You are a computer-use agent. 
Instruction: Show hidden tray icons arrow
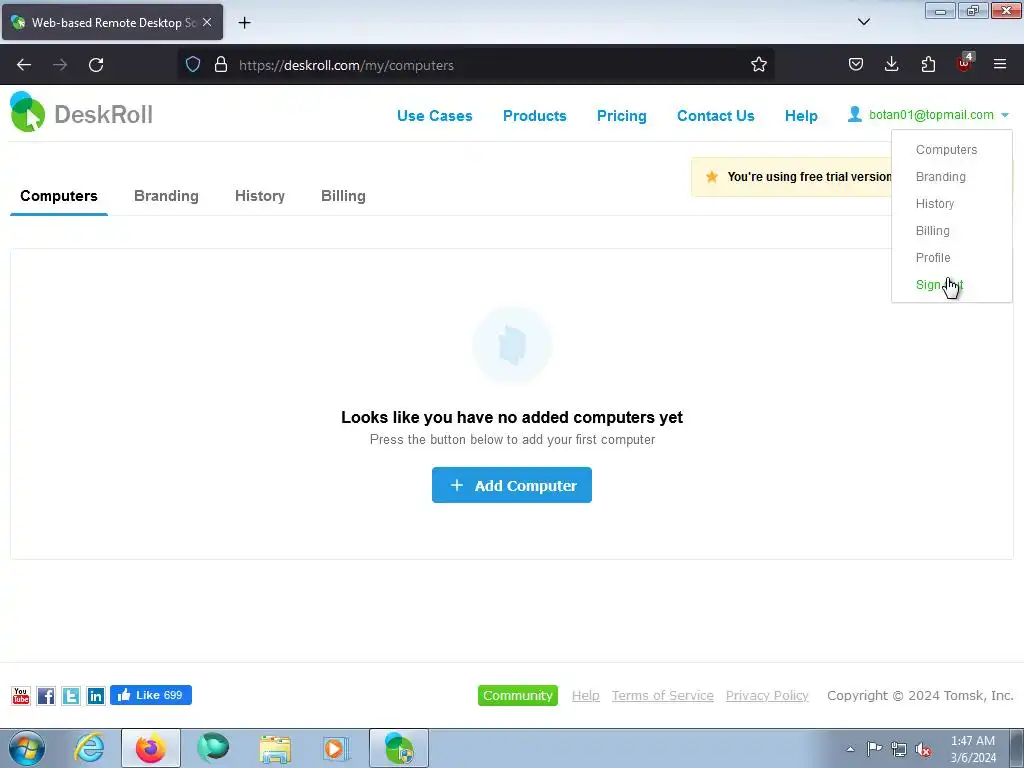point(850,749)
